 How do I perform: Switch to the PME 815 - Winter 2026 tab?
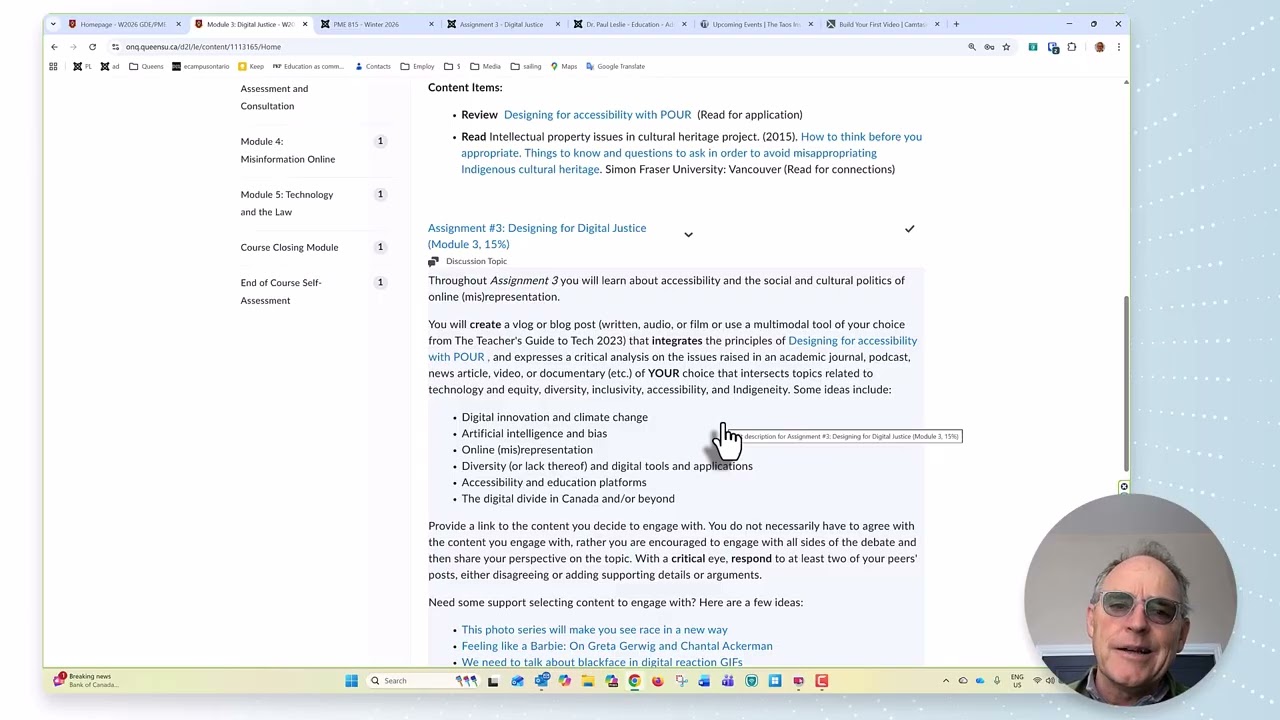(376, 24)
